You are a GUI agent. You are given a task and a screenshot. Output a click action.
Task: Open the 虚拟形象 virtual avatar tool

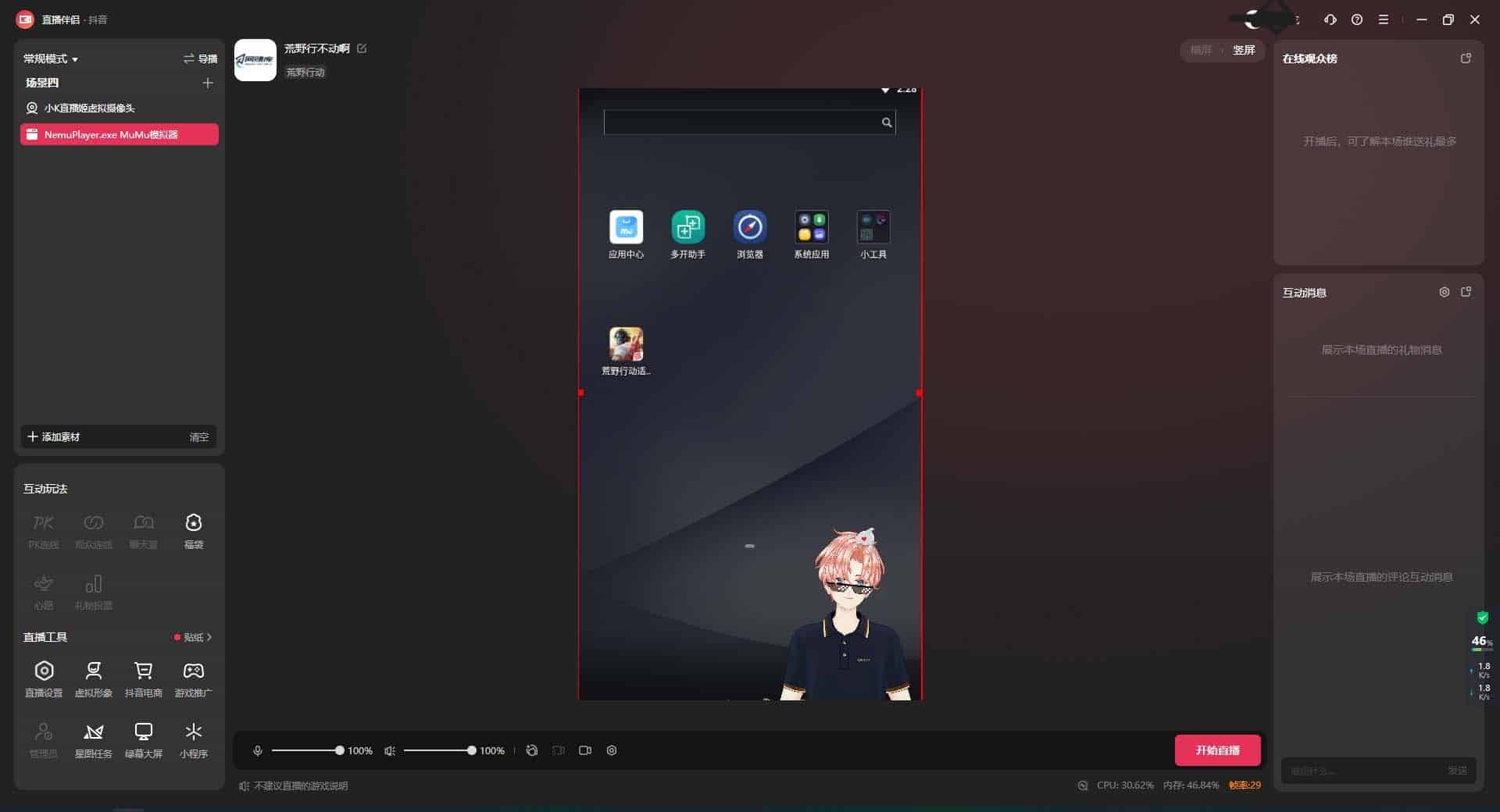coord(93,678)
